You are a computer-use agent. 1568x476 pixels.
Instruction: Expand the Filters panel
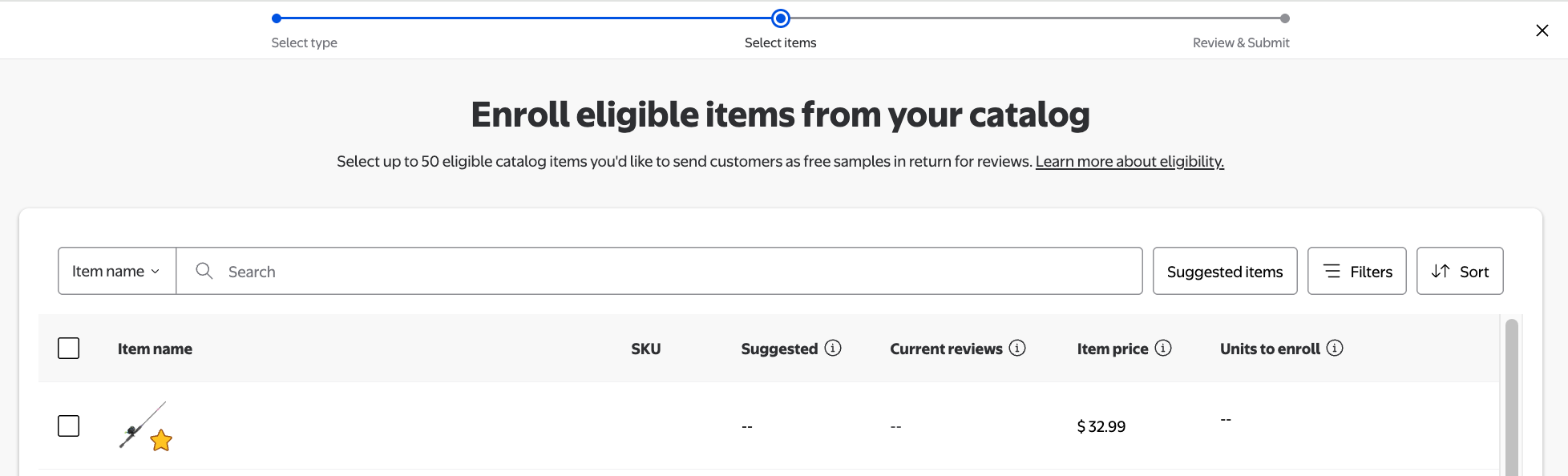coord(1356,271)
